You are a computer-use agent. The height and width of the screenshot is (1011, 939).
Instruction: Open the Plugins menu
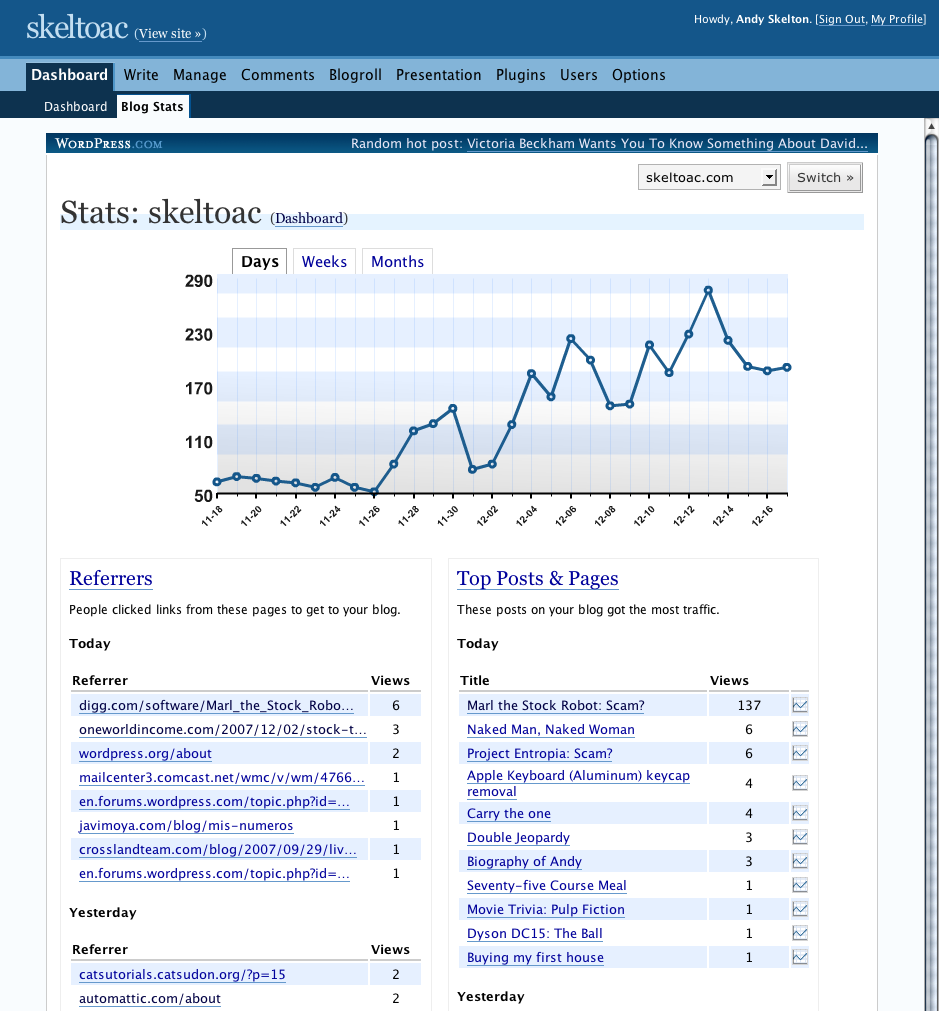click(520, 75)
